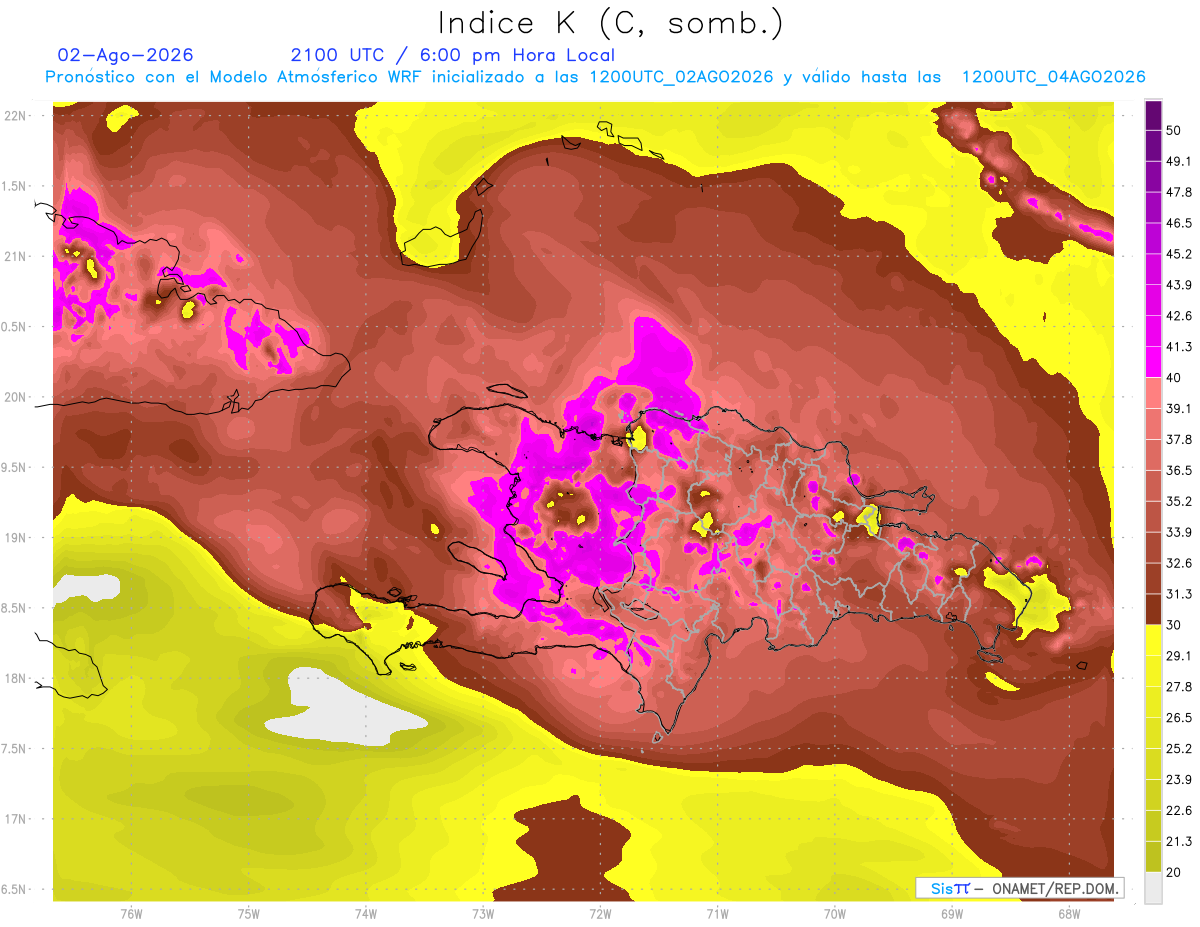Image resolution: width=1200 pixels, height=927 pixels.
Task: Click the colorbar value 25.2
Action: point(1178,748)
